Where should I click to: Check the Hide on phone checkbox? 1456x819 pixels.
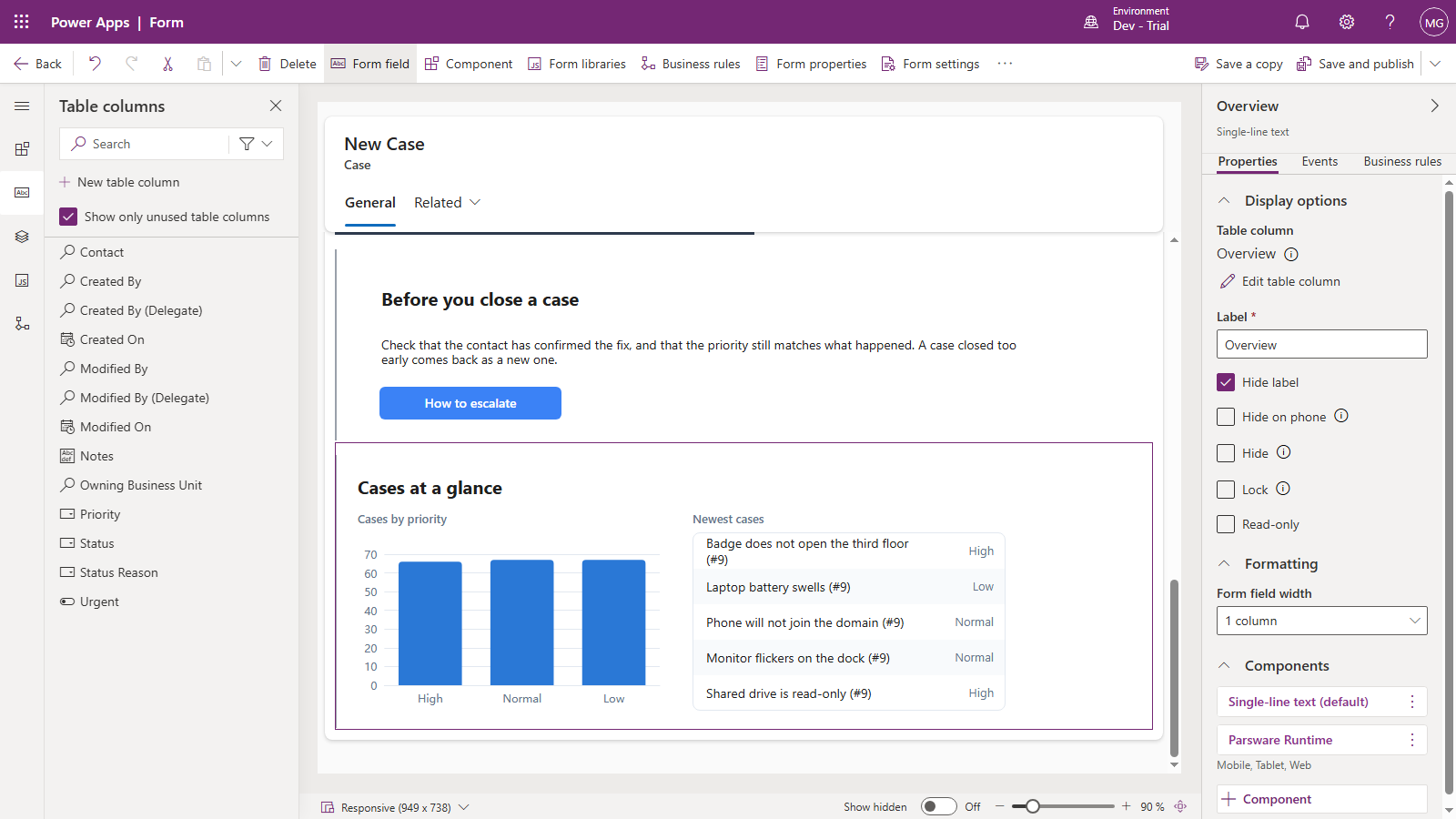[1226, 417]
